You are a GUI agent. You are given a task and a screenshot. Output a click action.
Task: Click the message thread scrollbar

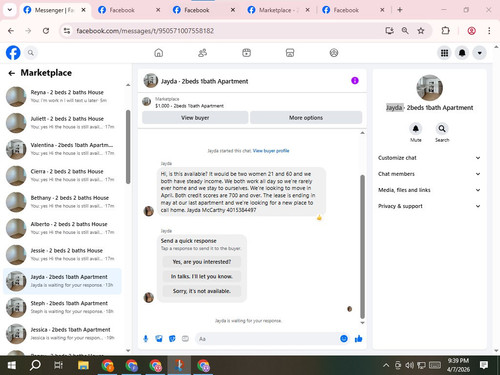click(362, 247)
